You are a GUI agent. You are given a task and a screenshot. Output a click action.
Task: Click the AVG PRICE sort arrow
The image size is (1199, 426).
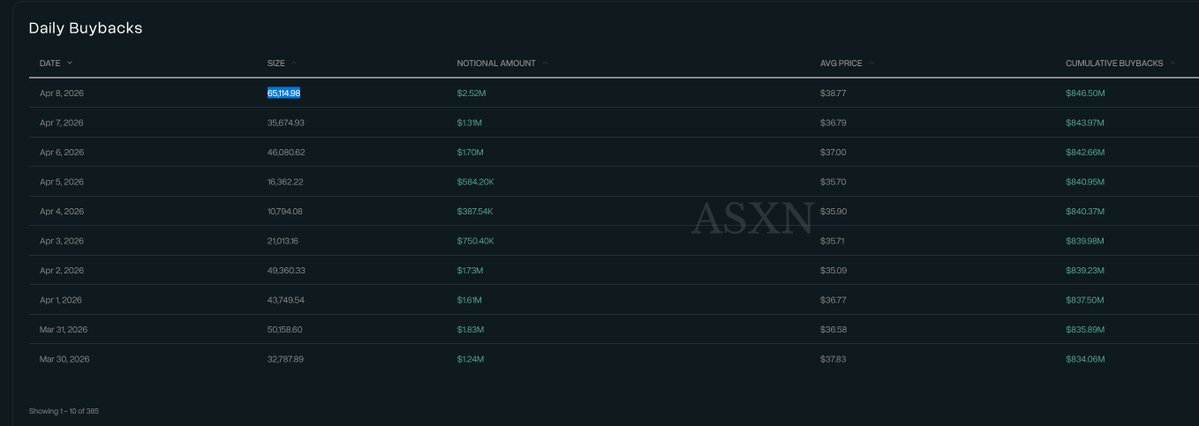pos(872,63)
